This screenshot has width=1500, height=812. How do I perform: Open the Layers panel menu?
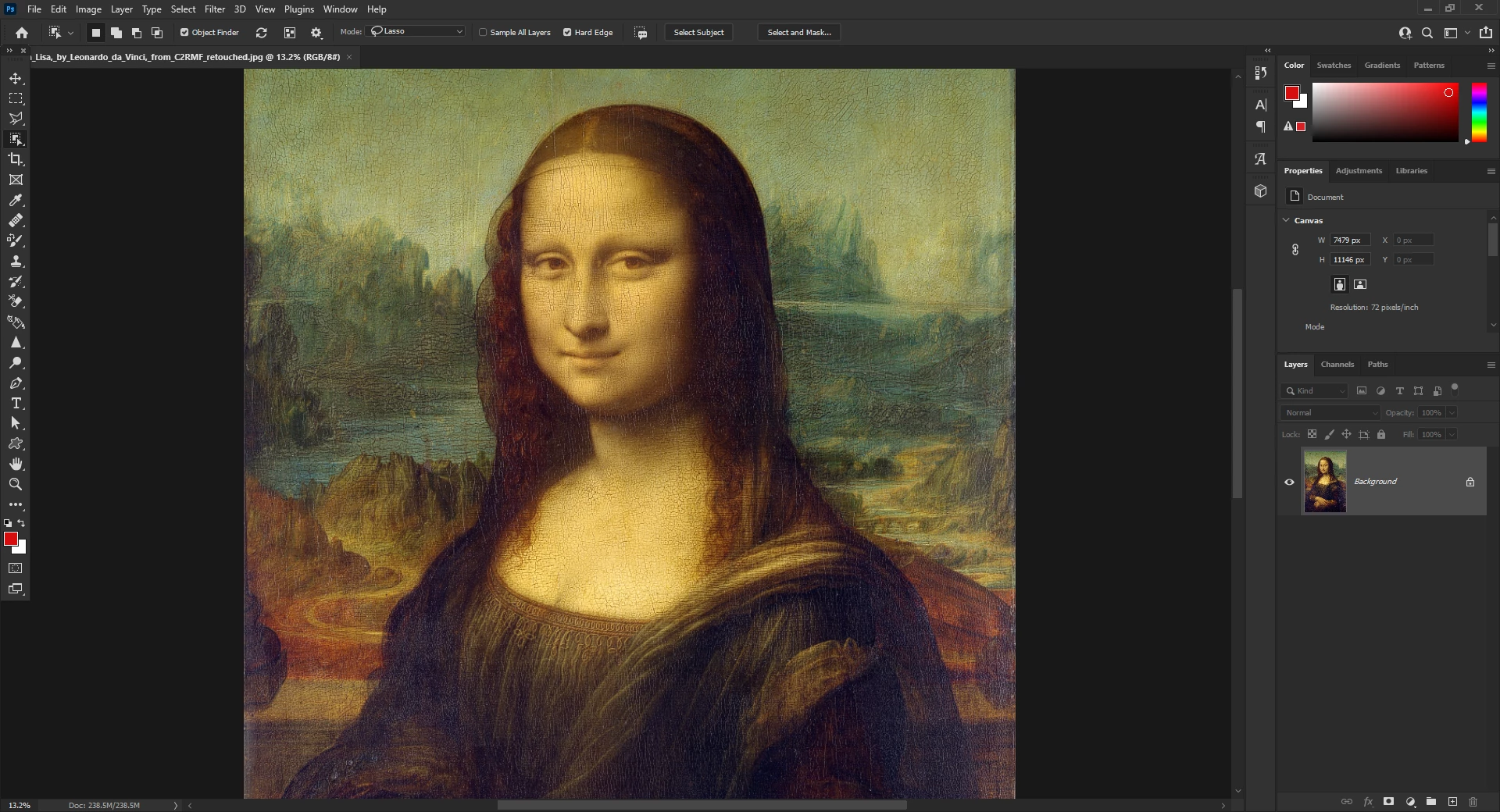1491,365
